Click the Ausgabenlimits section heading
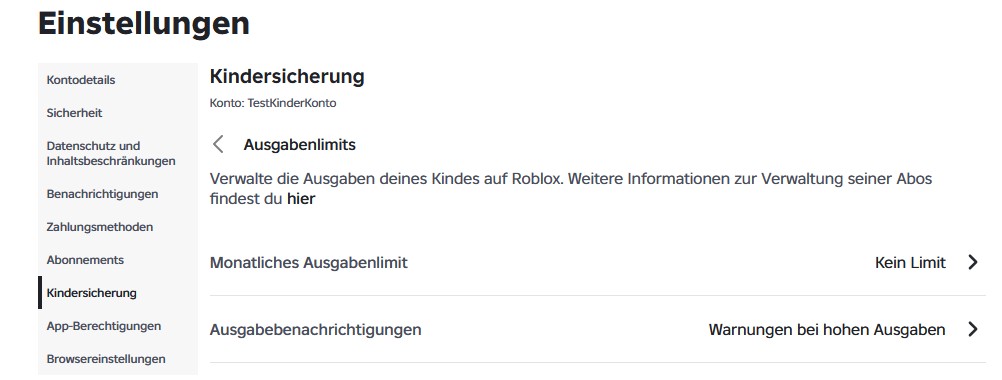Image resolution: width=1002 pixels, height=380 pixels. point(300,145)
